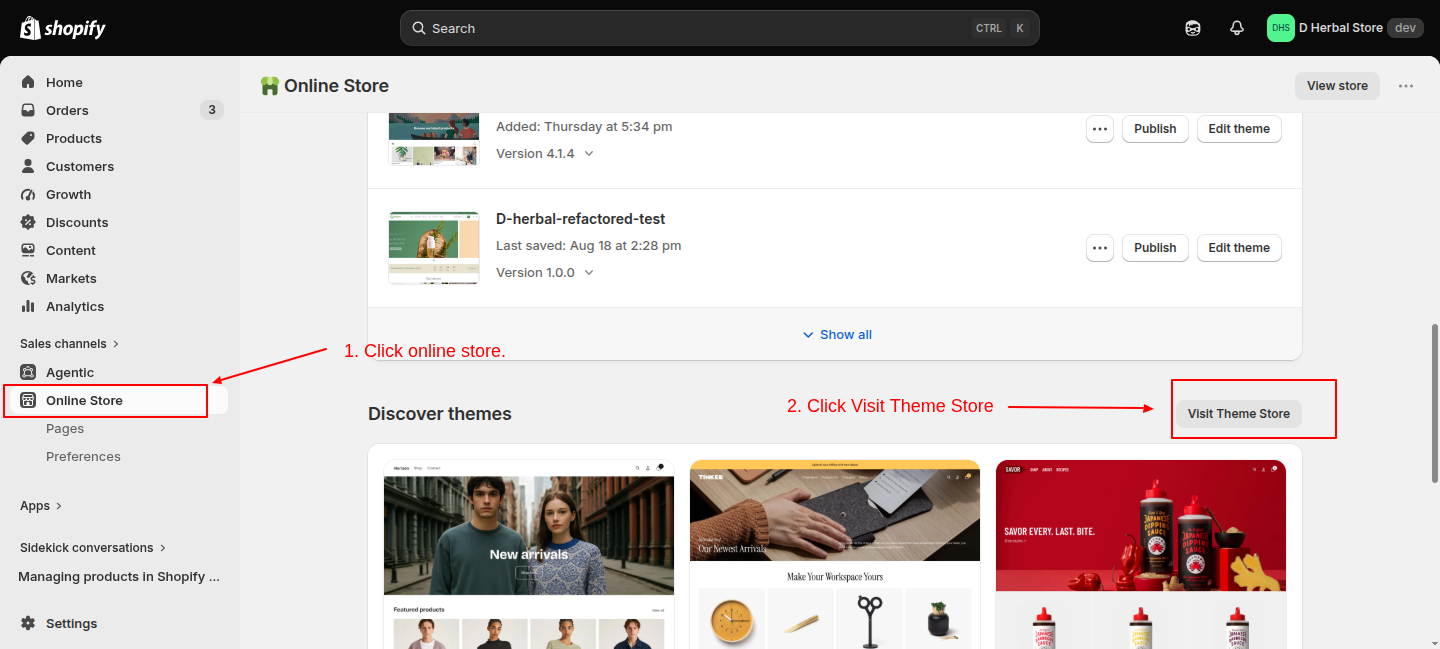Screen dimensions: 1440x649
Task: Expand Show all themes
Action: [837, 334]
